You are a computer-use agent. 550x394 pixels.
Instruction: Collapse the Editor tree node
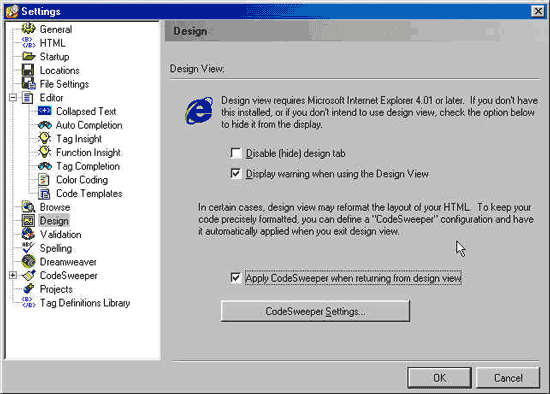(x=13, y=98)
